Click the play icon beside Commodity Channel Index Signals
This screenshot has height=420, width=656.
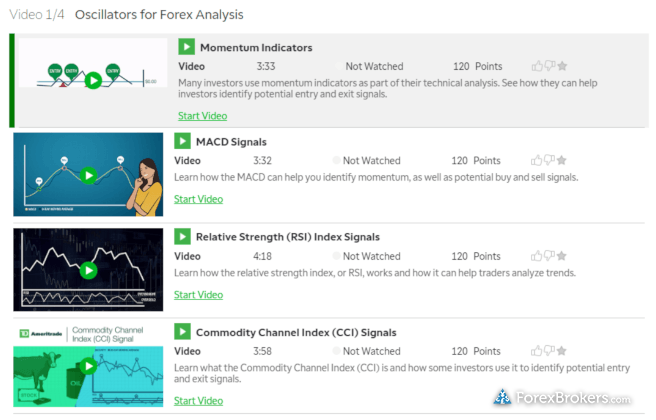[182, 332]
